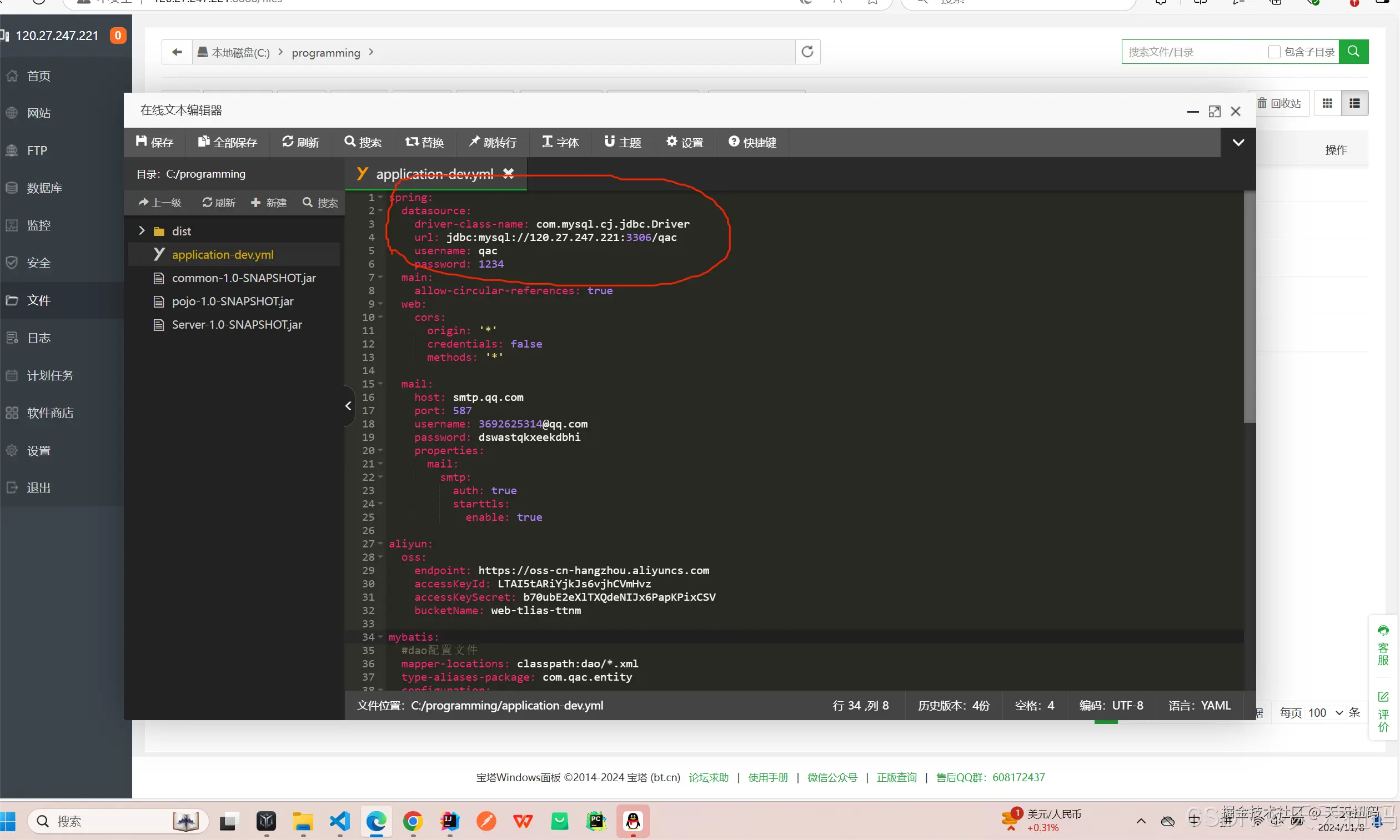This screenshot has width=1400, height=840.
Task: Open the forum help (论坛求助) link
Action: [708, 777]
